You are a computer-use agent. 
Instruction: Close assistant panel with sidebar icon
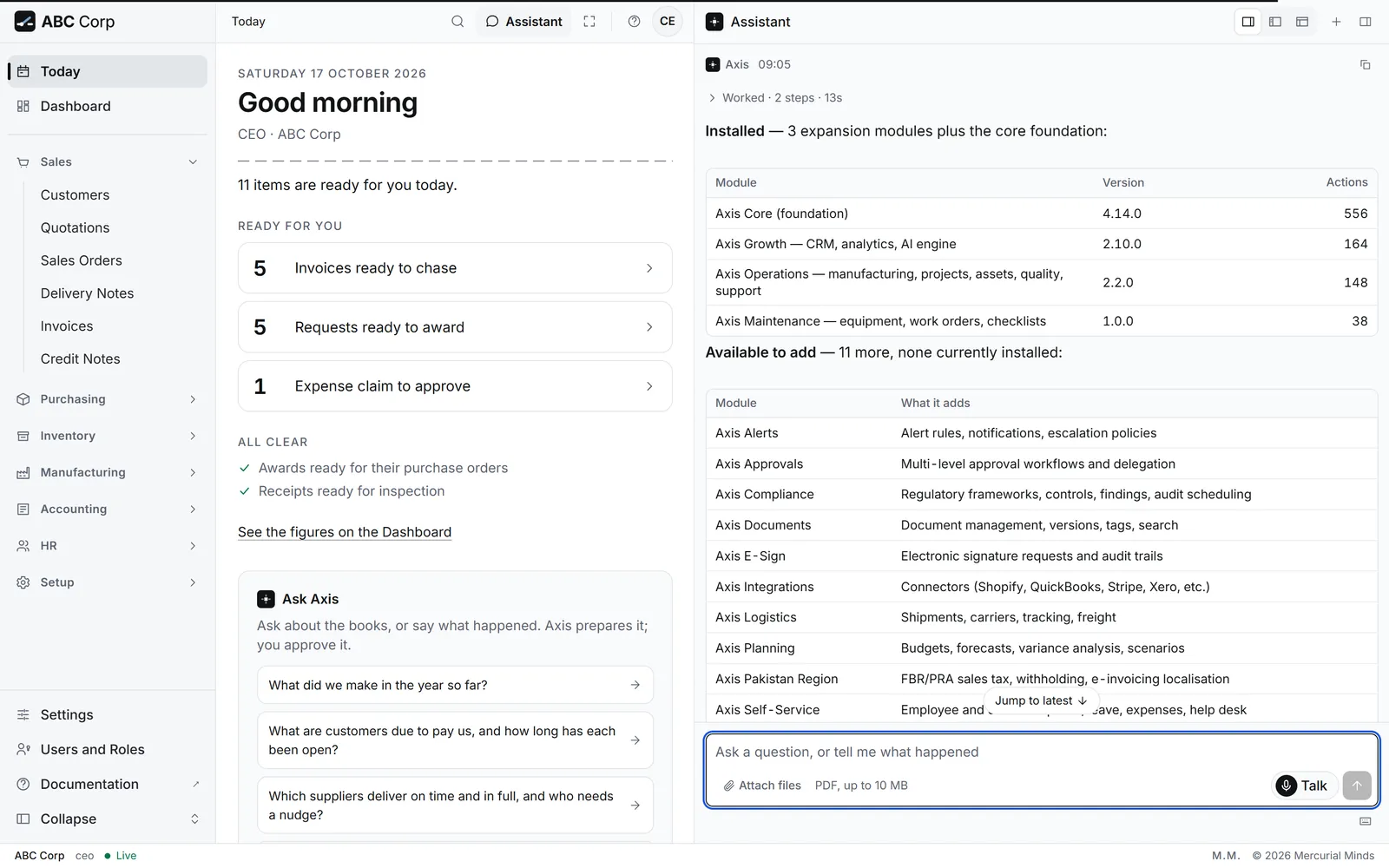tap(1365, 22)
